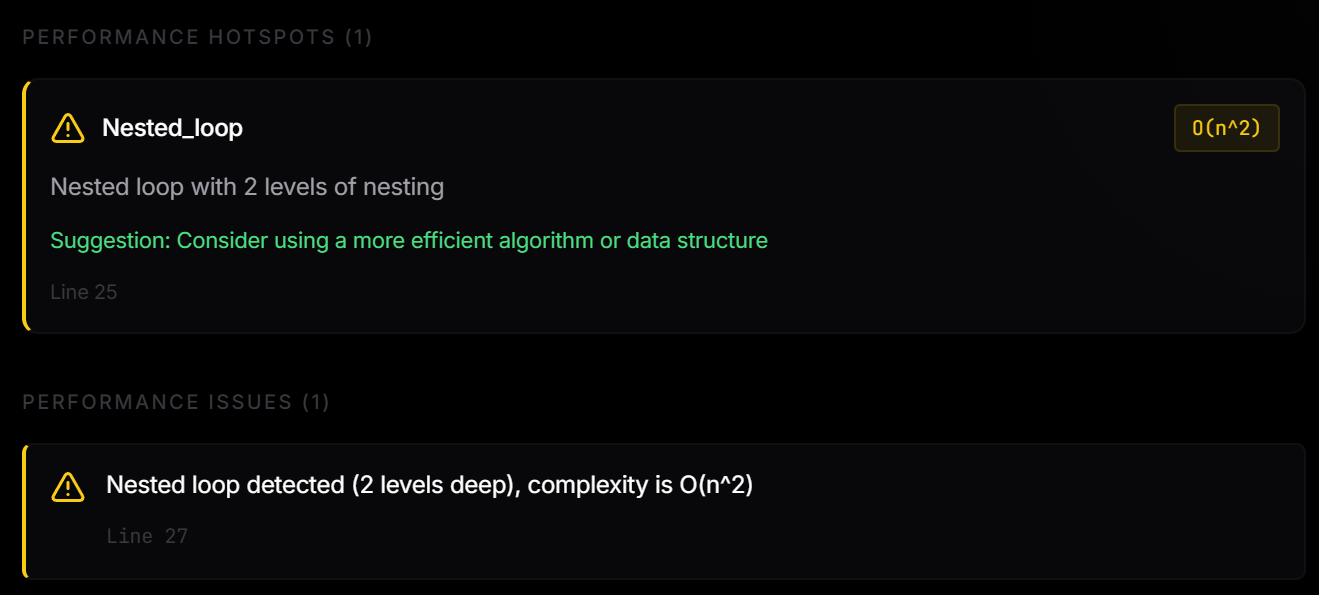Image resolution: width=1319 pixels, height=595 pixels.
Task: Click the warning icon on the nested loop detected issue
Action: (68, 486)
